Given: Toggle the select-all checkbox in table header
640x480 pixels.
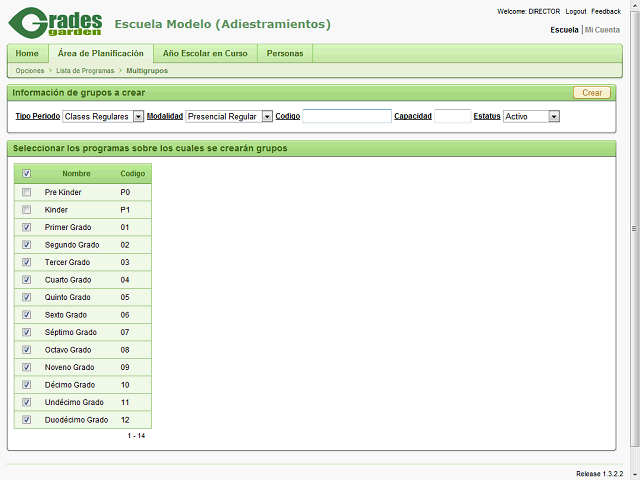Looking at the screenshot, I should coord(26,173).
